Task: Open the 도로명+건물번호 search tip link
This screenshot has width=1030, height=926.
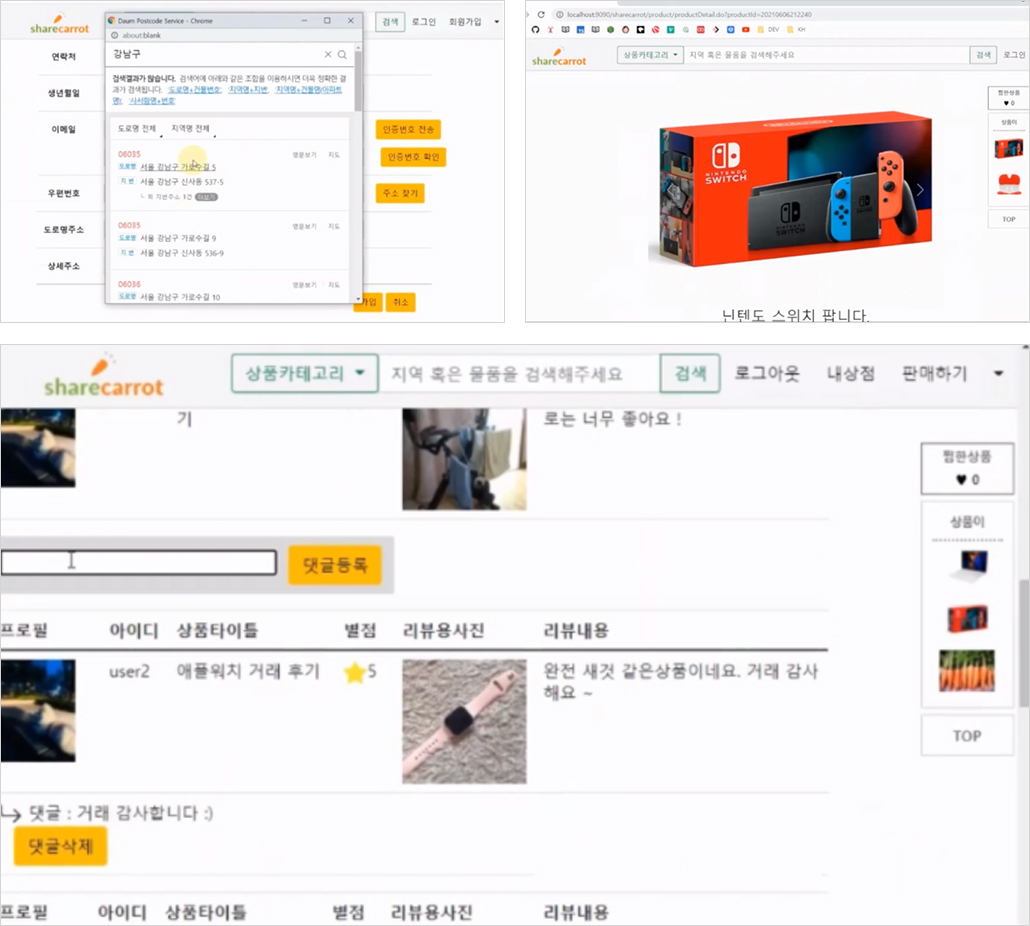Action: [194, 90]
